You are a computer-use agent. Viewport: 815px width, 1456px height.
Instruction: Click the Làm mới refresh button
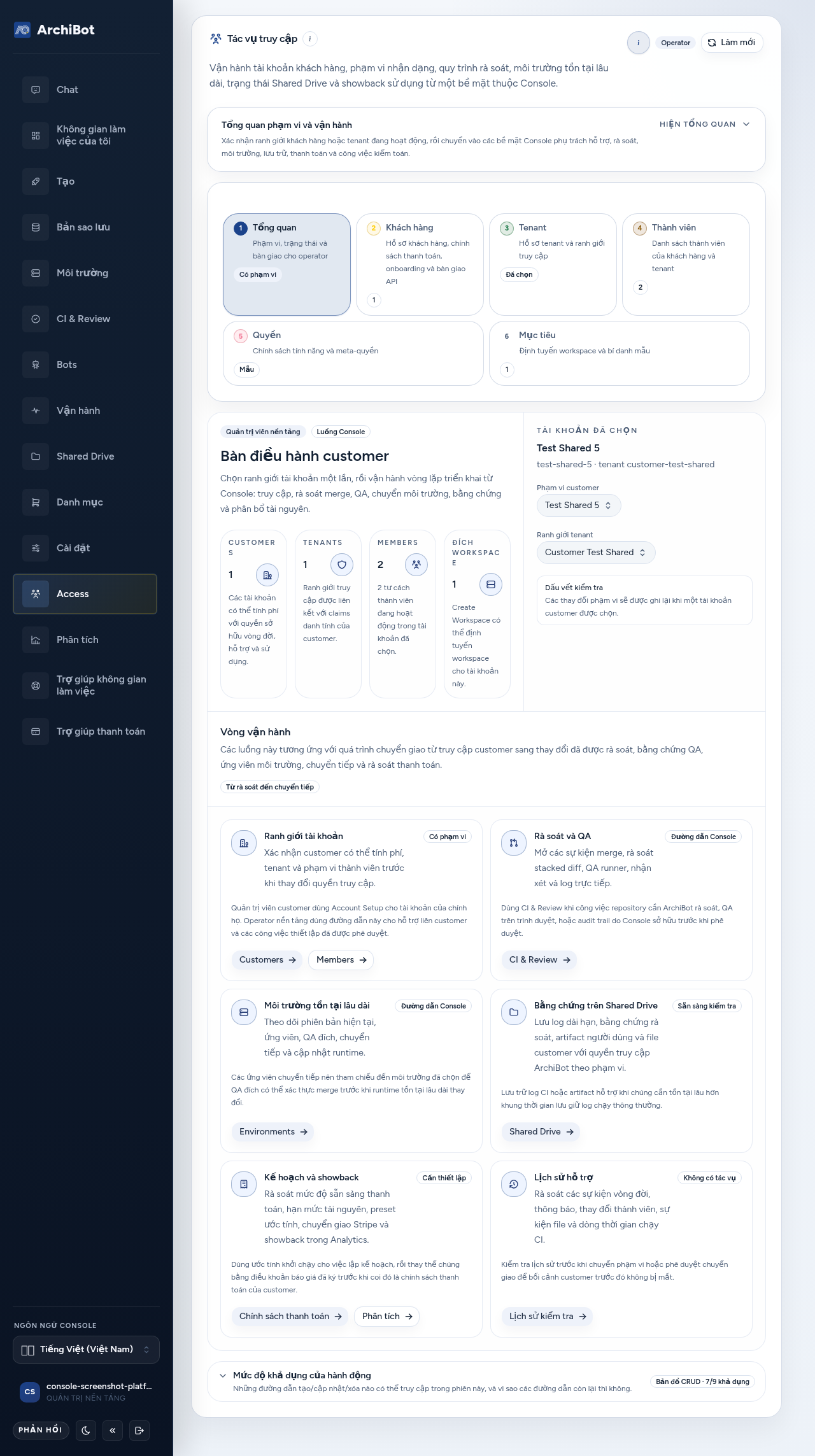[732, 43]
